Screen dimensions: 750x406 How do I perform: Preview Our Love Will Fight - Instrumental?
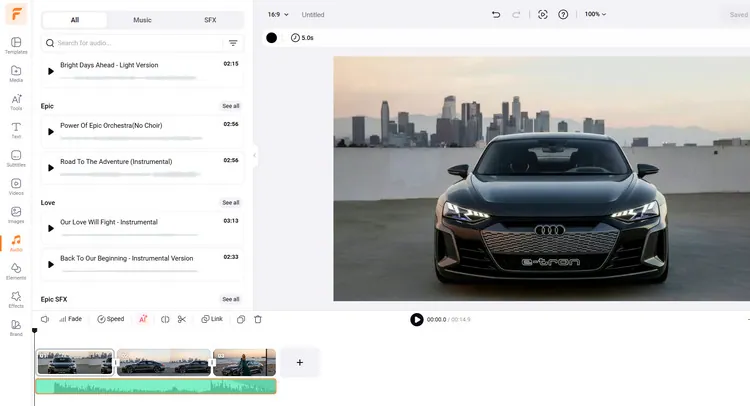pos(51,228)
